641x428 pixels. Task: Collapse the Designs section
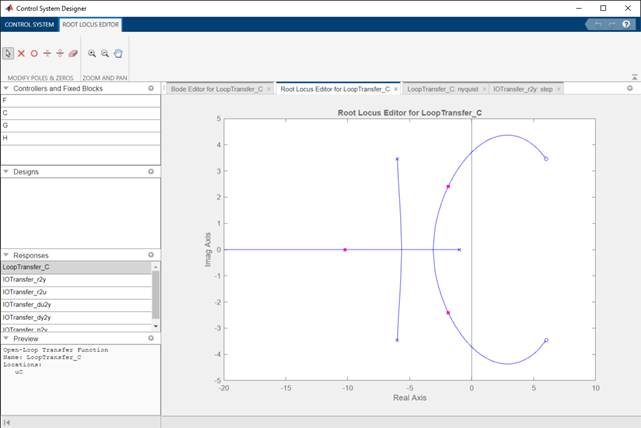pos(6,172)
